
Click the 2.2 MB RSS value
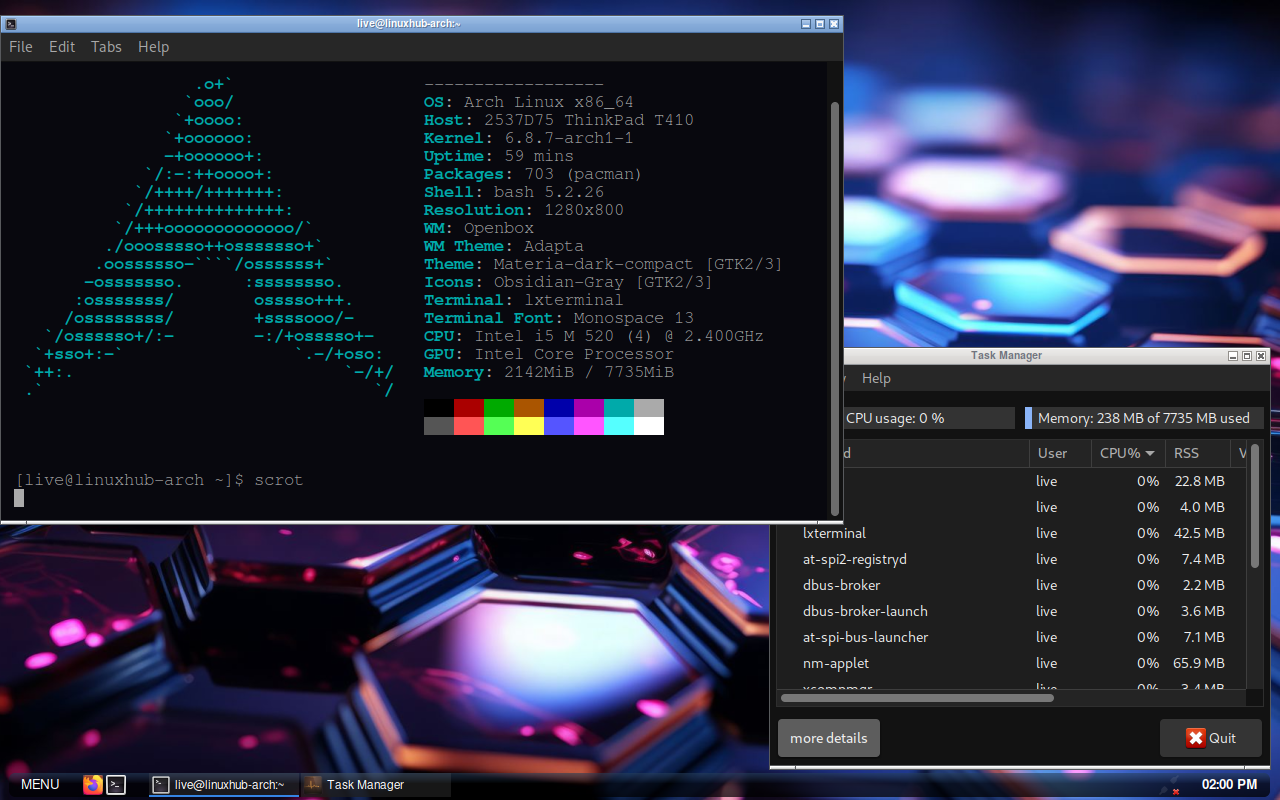click(x=1203, y=585)
